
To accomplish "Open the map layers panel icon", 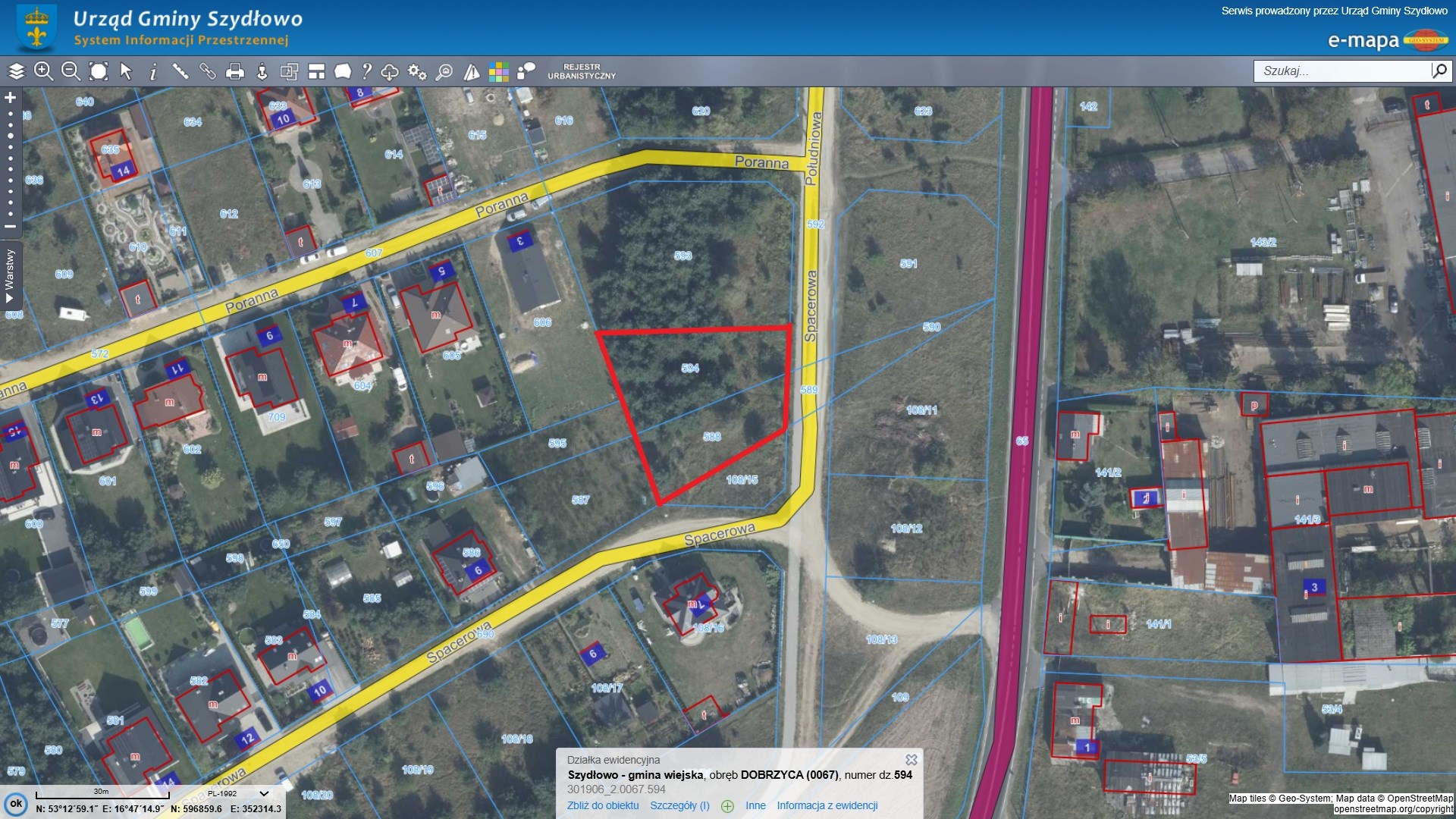I will click(x=16, y=71).
